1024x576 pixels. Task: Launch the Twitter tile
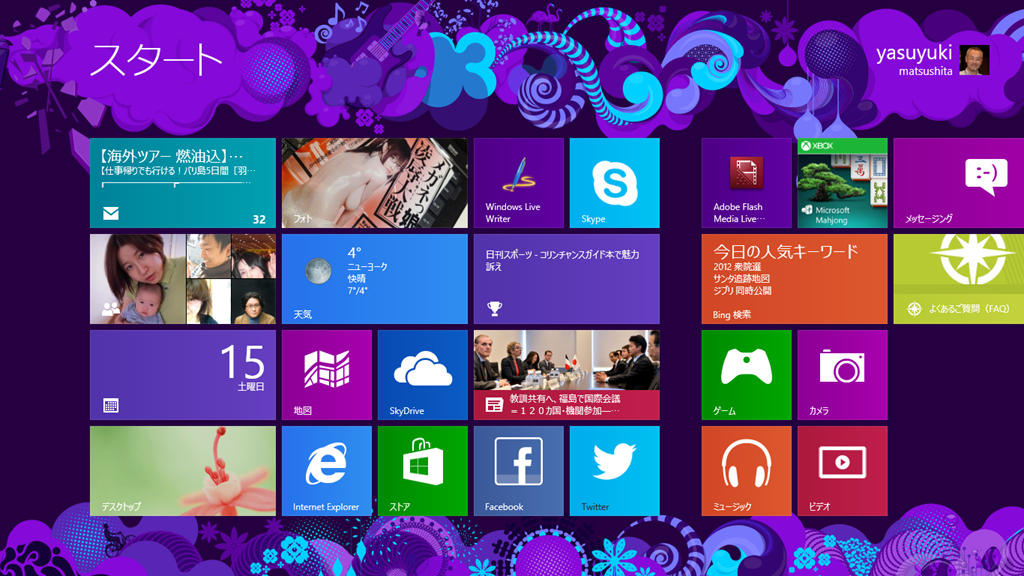pyautogui.click(x=615, y=471)
